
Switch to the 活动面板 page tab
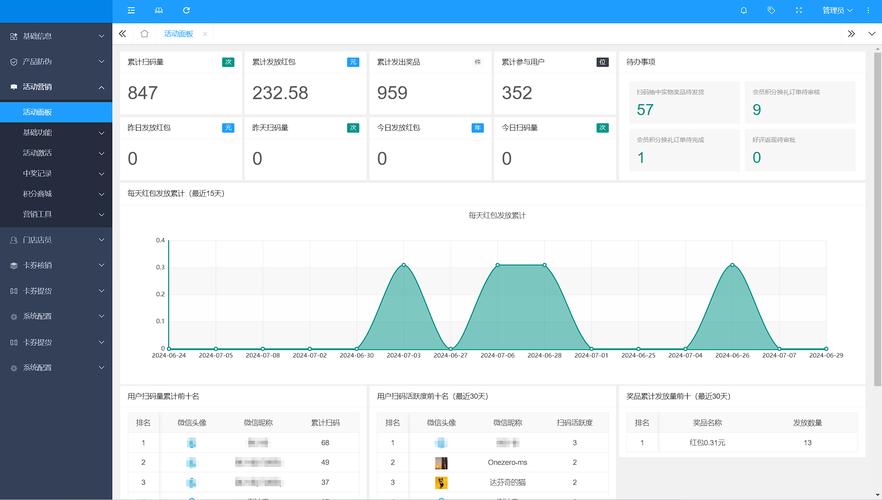pos(179,34)
